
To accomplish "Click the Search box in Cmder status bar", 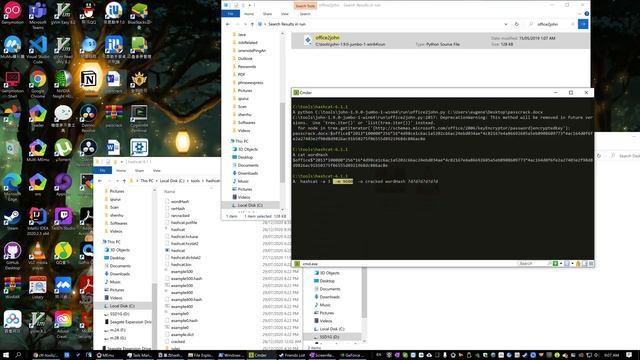I will (x=531, y=264).
